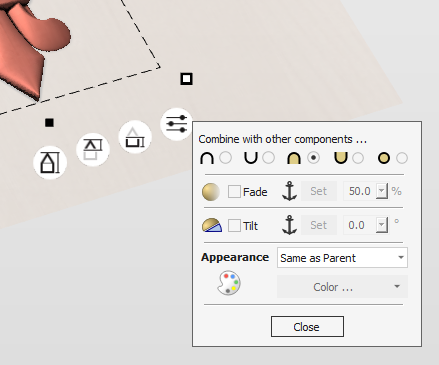The image size is (439, 365).
Task: Select the Add combine mode radio button
Action: 226,158
